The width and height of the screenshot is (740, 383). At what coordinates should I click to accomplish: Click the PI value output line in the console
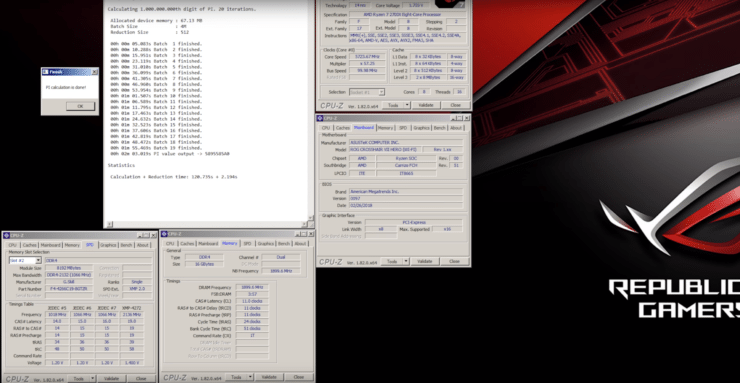pyautogui.click(x=170, y=154)
